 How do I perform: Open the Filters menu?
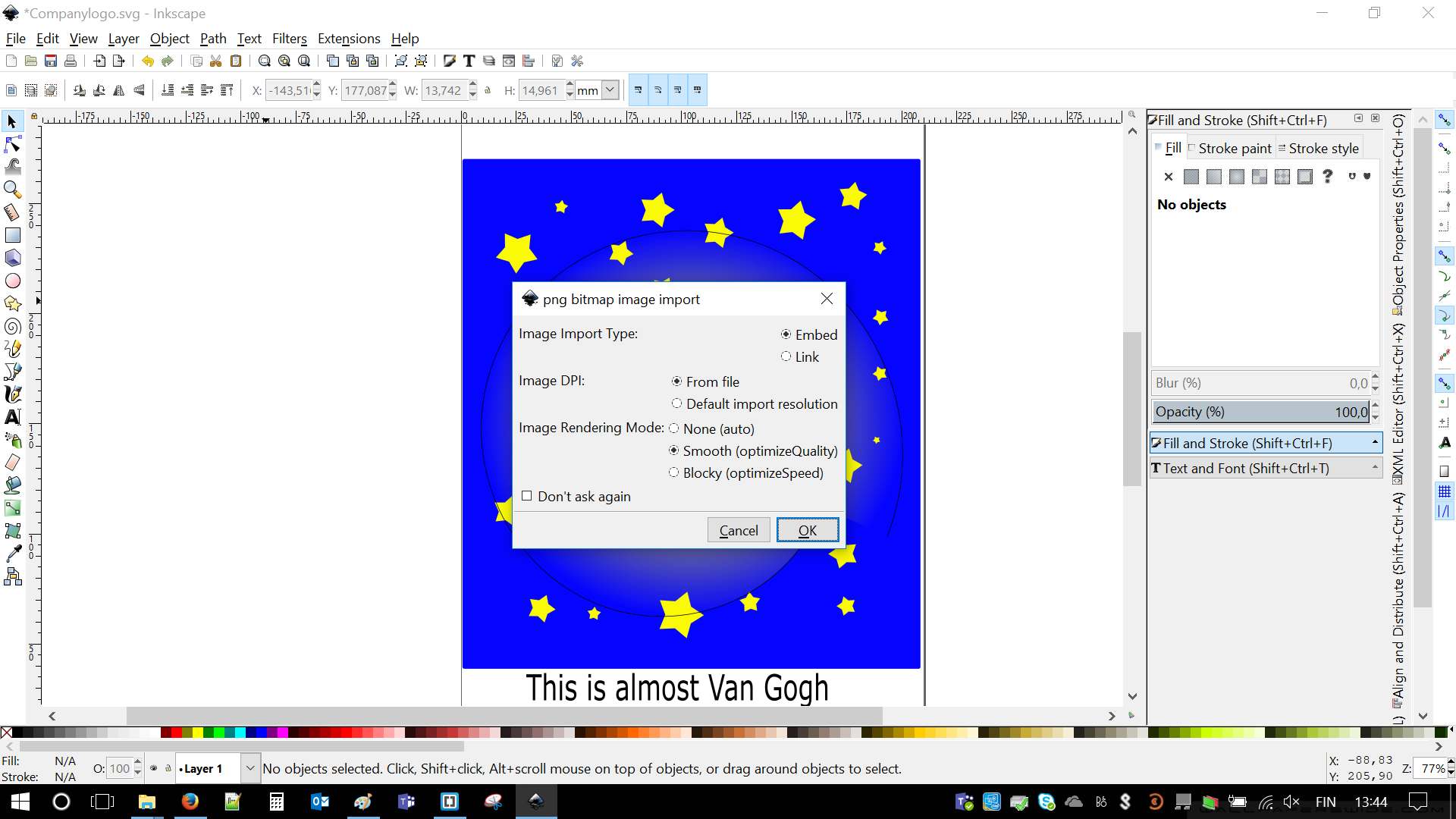point(289,39)
